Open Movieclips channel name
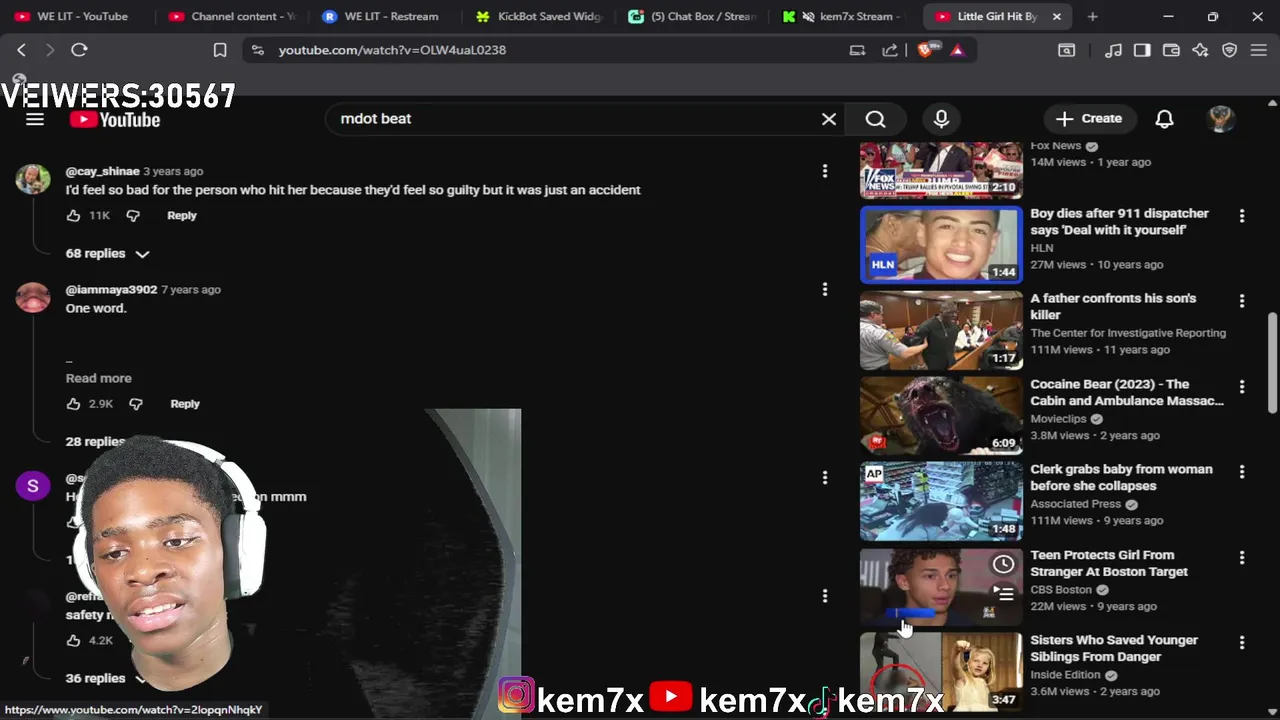Viewport: 1280px width, 720px height. [1058, 419]
